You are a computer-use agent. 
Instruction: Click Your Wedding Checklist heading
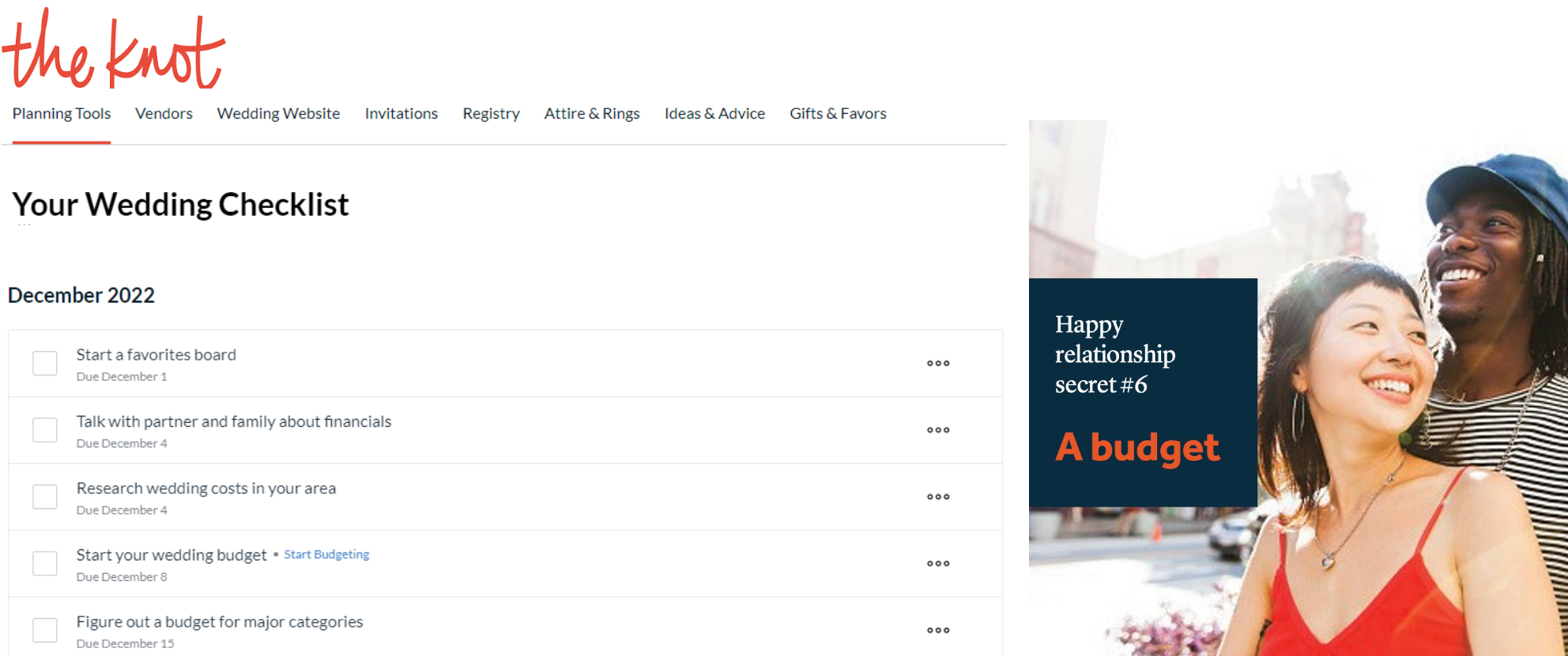[x=180, y=205]
